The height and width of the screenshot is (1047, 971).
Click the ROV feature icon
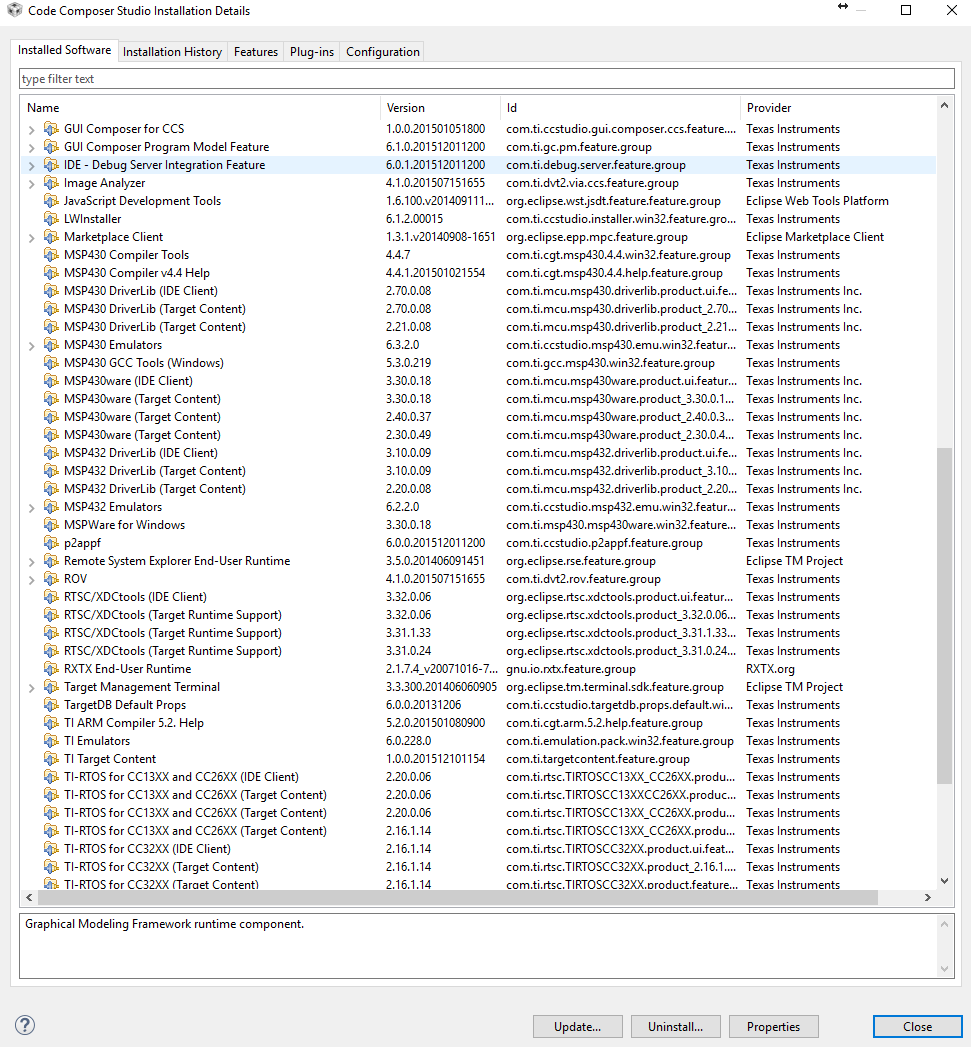coord(51,579)
